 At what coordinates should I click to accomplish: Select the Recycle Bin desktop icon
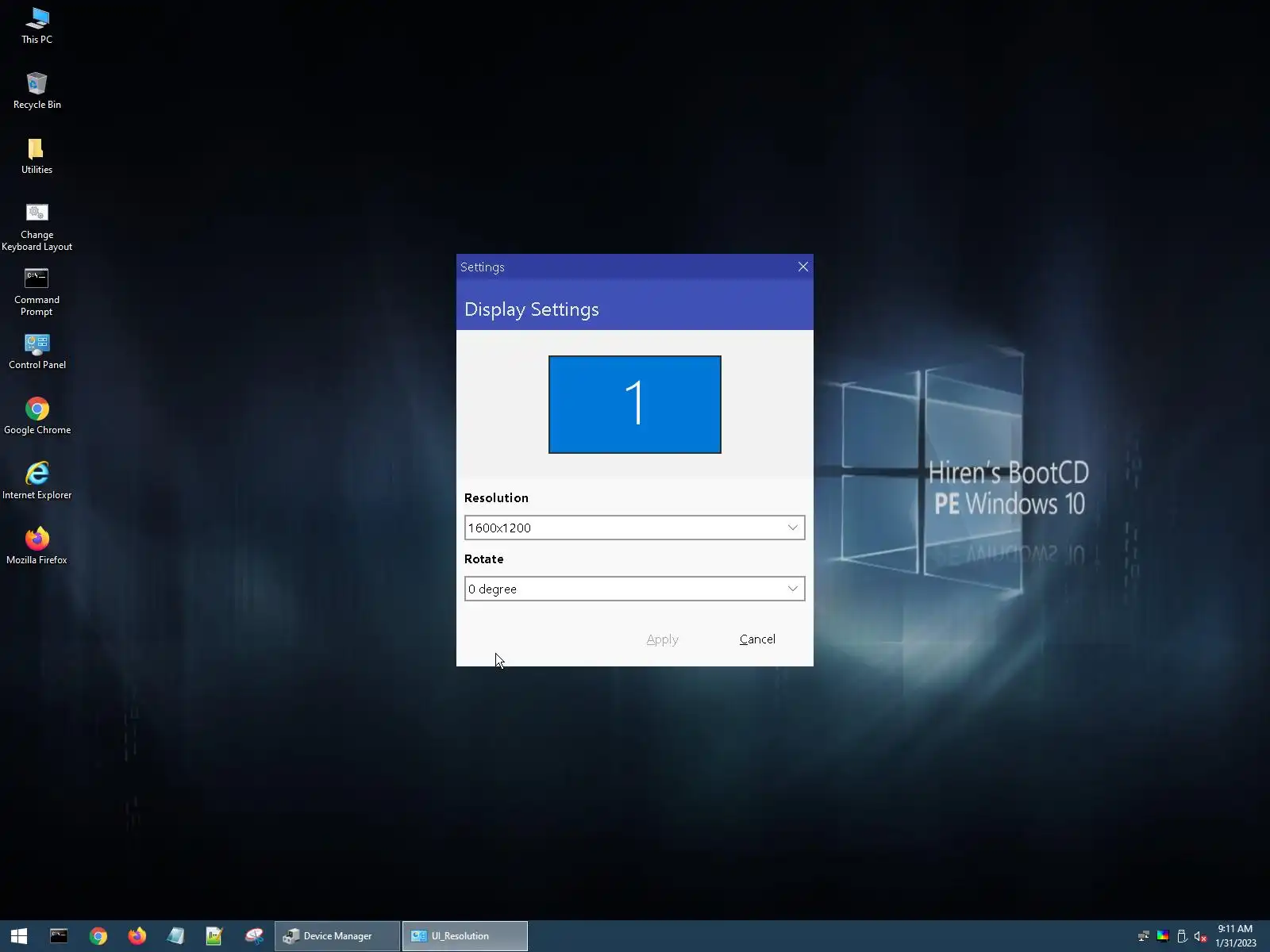tap(37, 90)
